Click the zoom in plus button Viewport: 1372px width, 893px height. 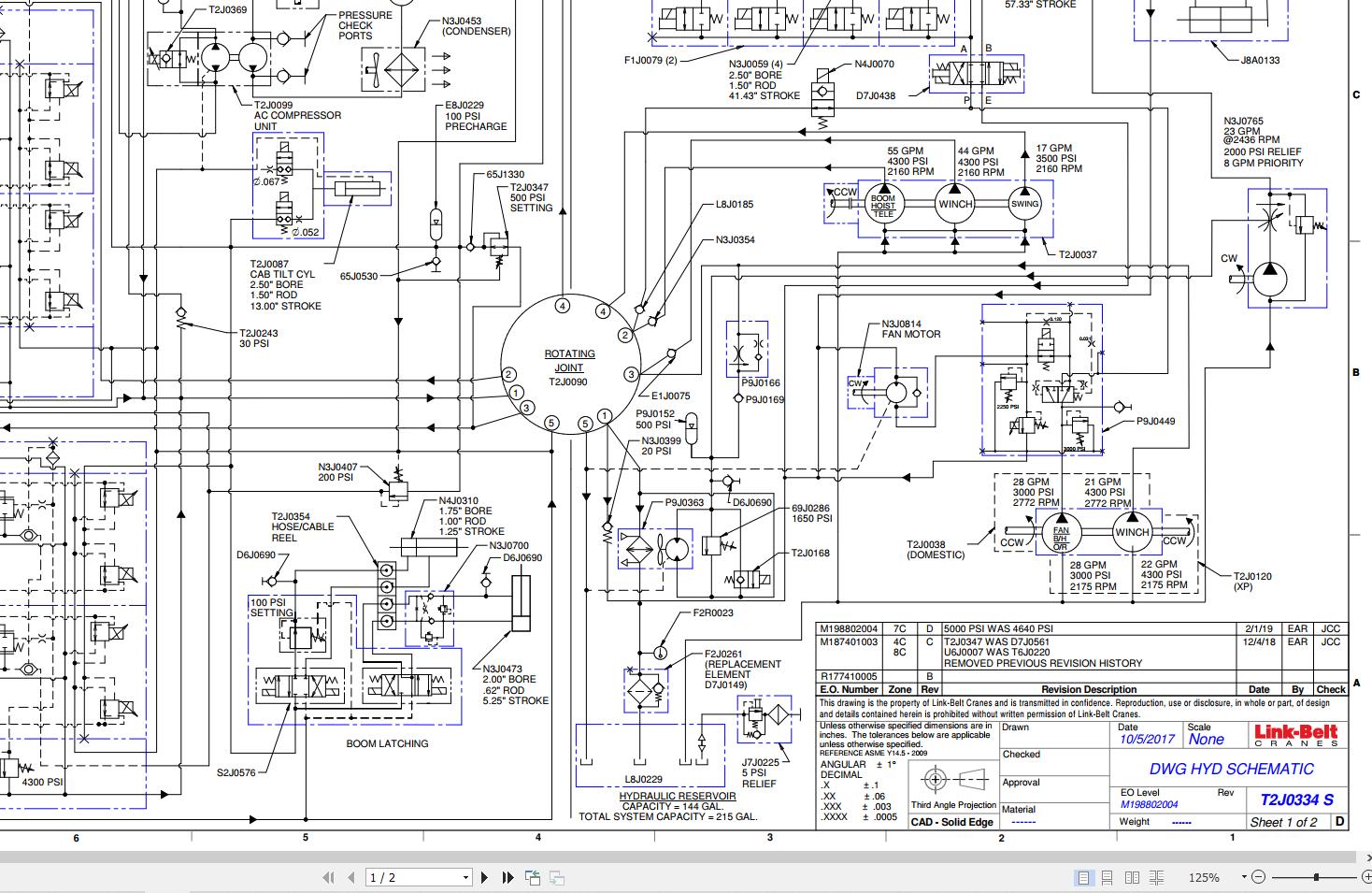(x=1366, y=877)
